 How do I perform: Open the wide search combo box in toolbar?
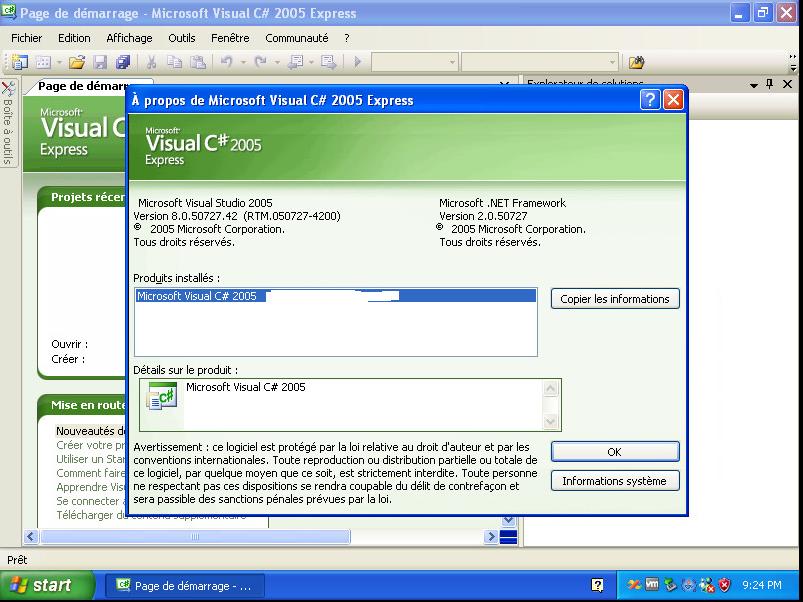pyautogui.click(x=540, y=62)
